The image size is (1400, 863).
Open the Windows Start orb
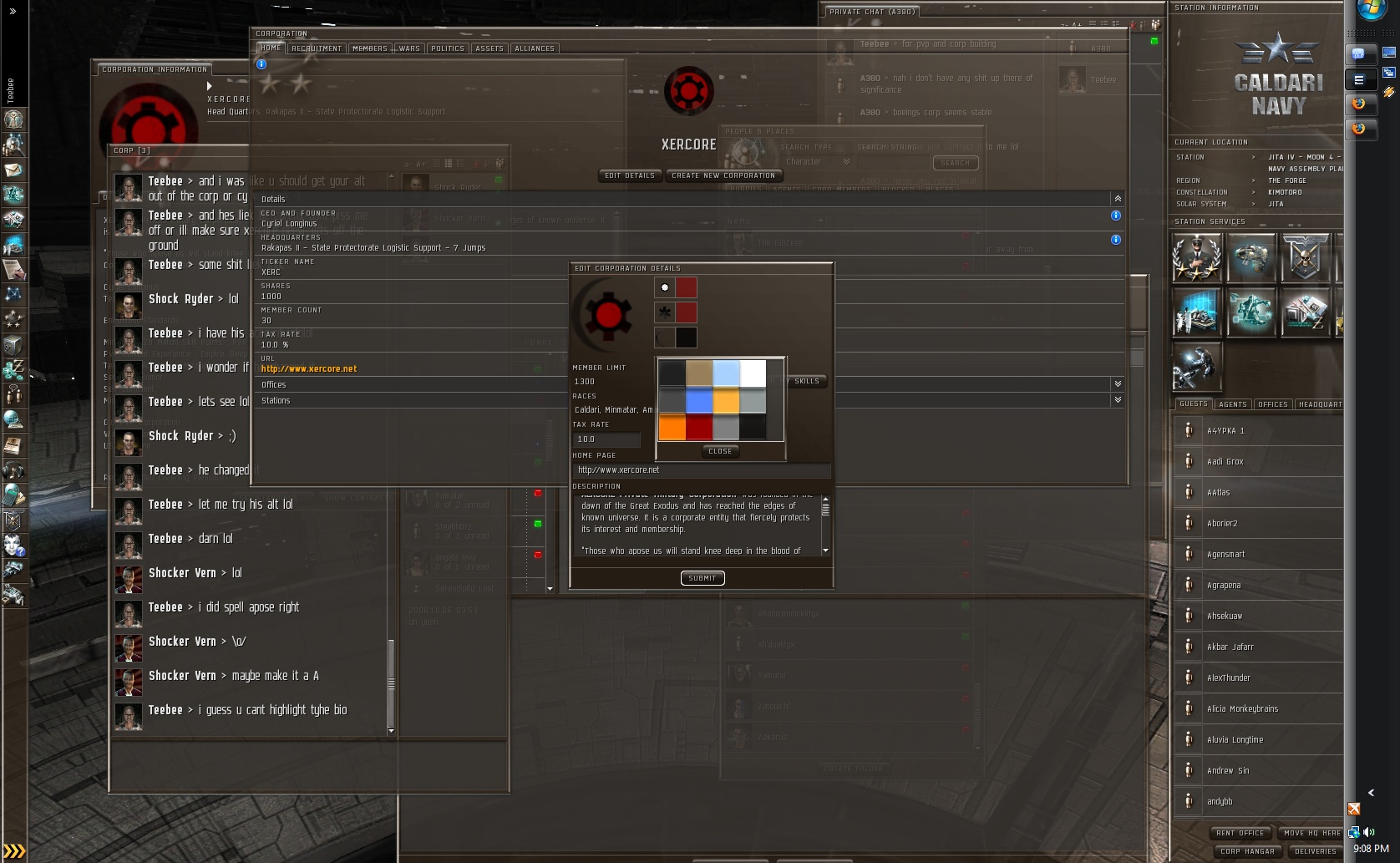click(1372, 8)
